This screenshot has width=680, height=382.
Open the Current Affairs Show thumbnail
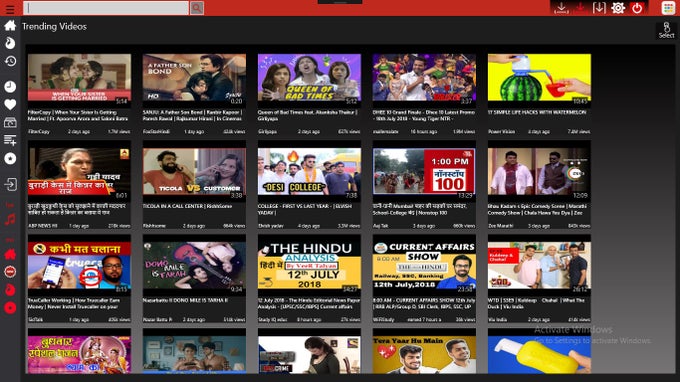point(424,266)
